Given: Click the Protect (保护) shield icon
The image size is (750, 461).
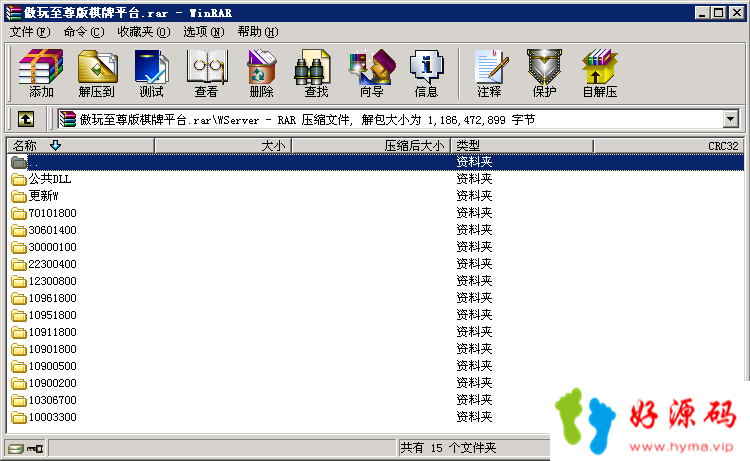Looking at the screenshot, I should pos(544,73).
